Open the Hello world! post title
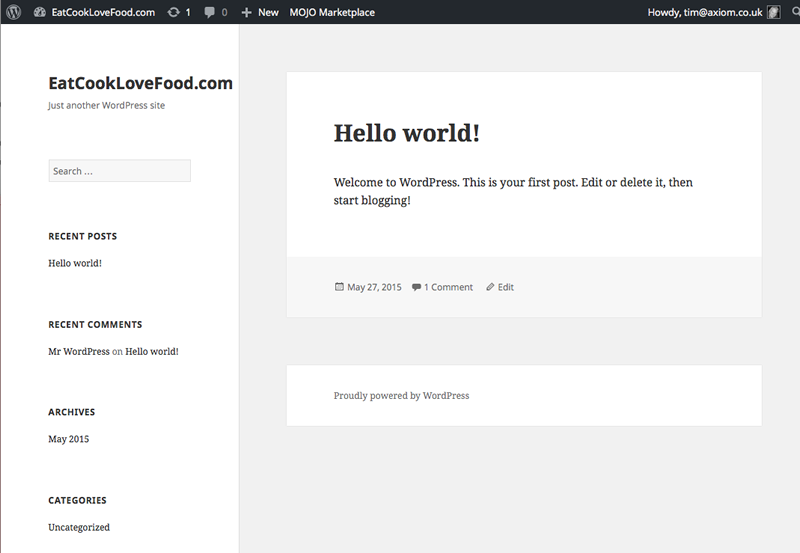Image resolution: width=800 pixels, height=553 pixels. point(407,133)
